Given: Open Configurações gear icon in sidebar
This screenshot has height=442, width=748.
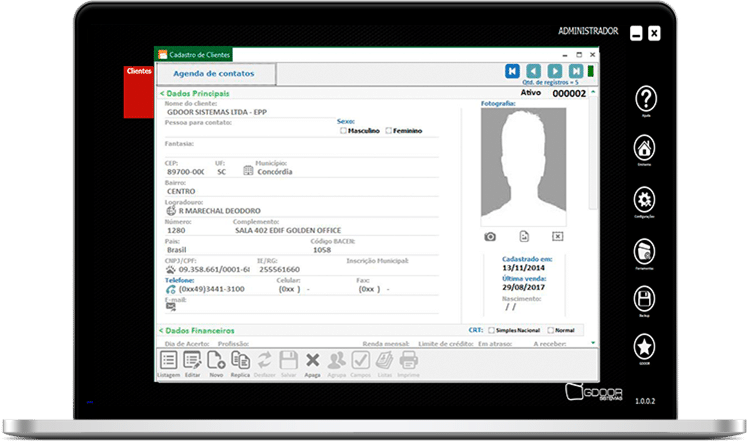Looking at the screenshot, I should [646, 198].
